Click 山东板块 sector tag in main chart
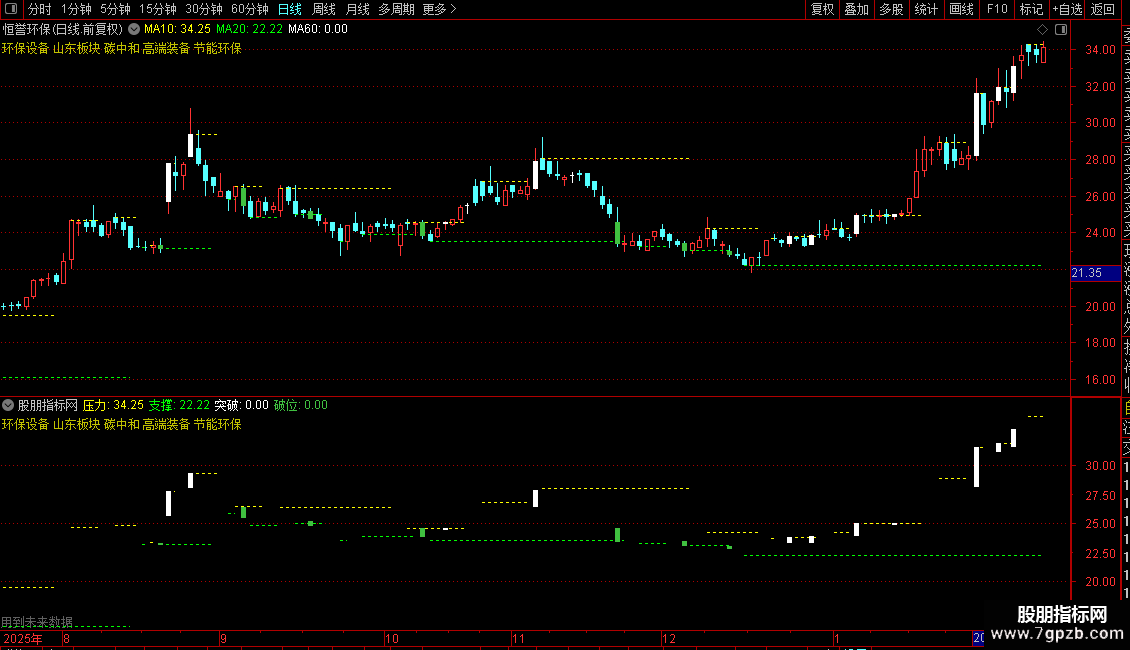This screenshot has height=650, width=1130. [x=76, y=48]
